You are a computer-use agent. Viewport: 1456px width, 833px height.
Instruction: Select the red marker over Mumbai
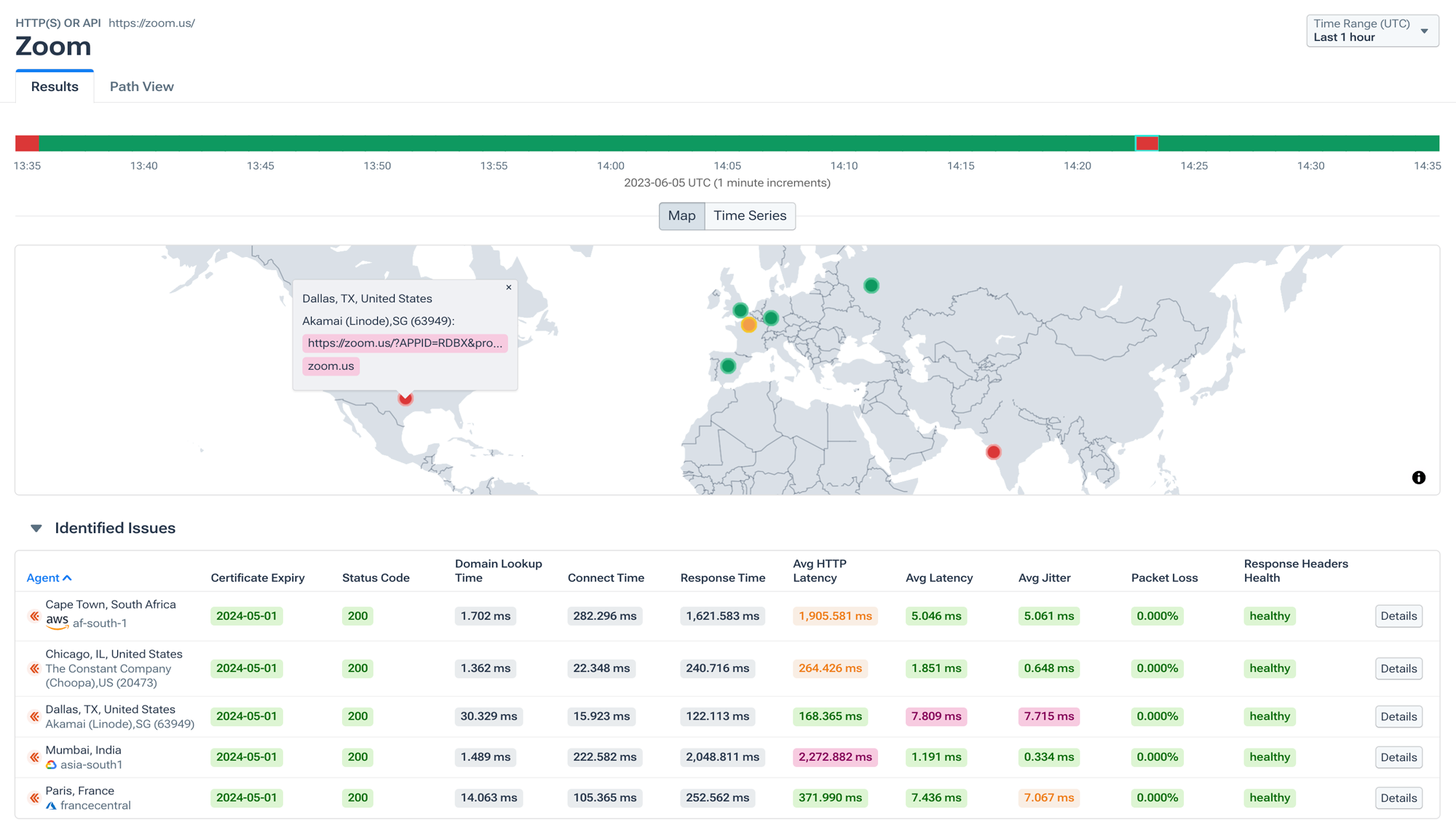[993, 451]
